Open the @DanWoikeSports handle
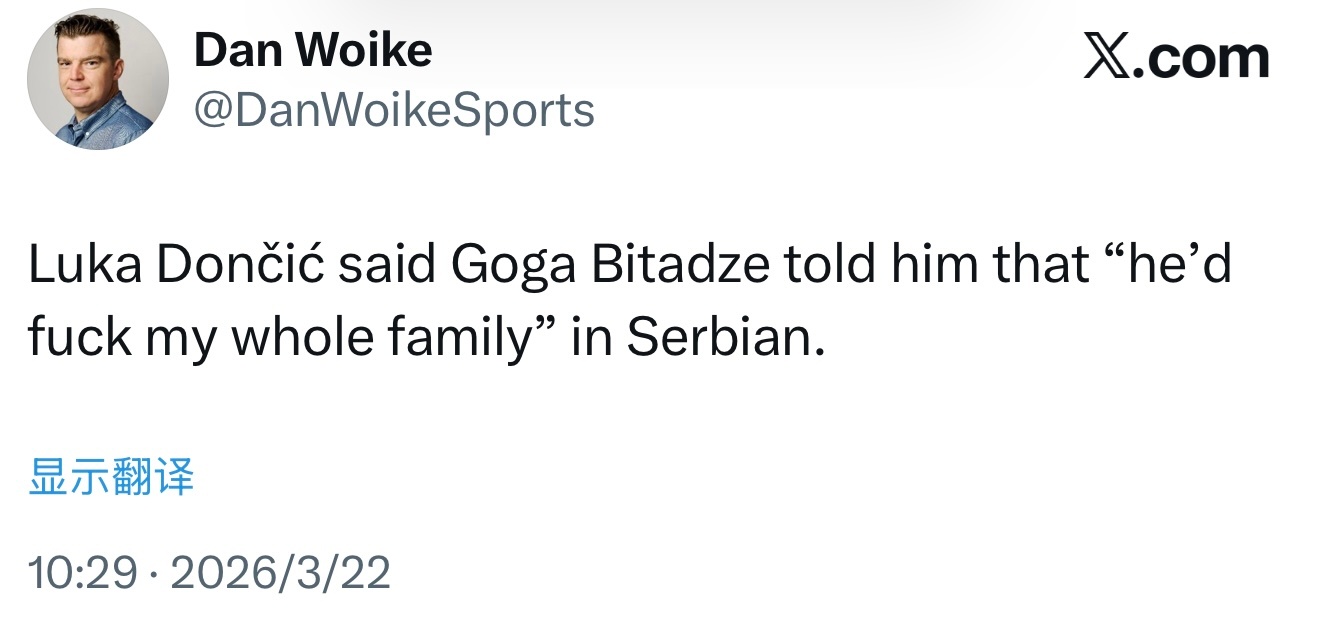 pyautogui.click(x=393, y=109)
